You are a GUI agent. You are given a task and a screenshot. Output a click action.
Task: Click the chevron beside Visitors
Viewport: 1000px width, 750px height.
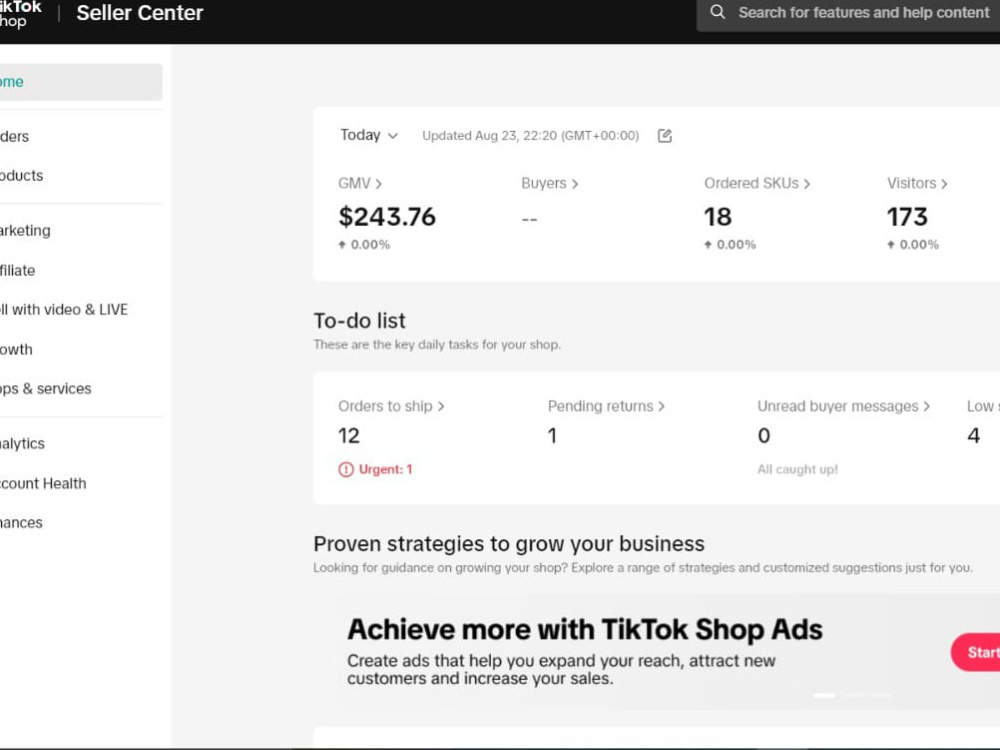point(945,184)
